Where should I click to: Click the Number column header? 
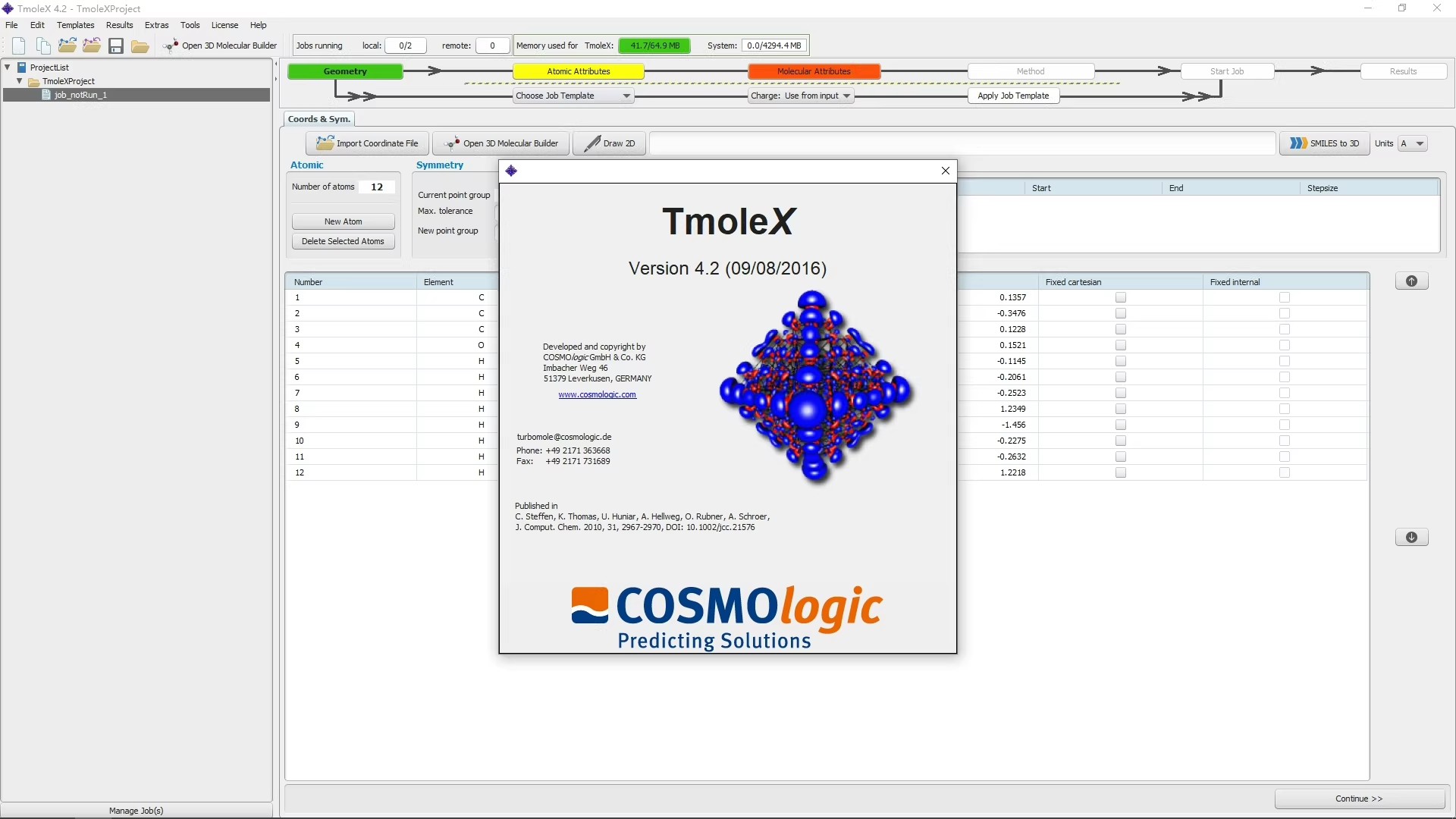point(352,282)
